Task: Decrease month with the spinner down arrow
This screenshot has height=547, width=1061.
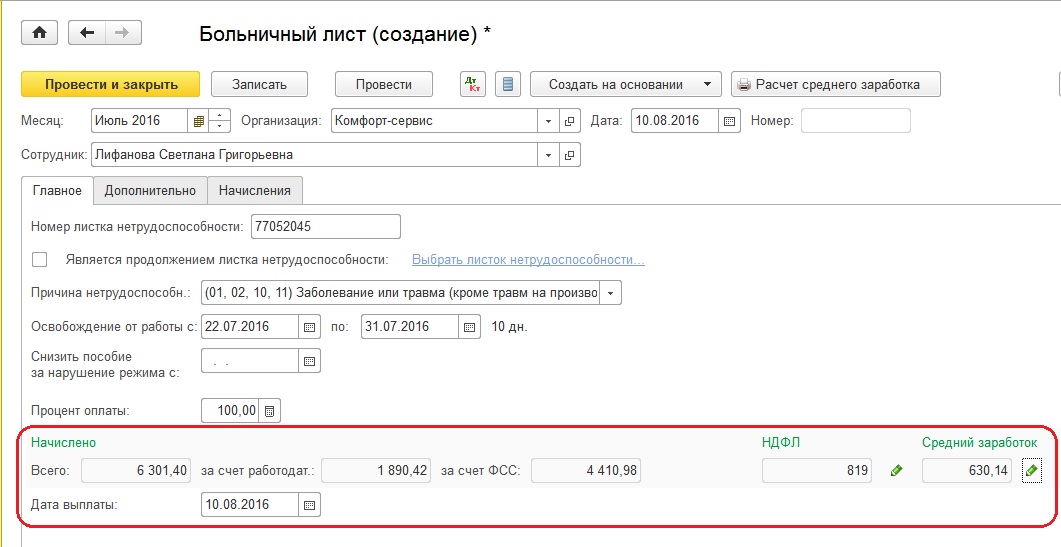Action: pos(219,127)
